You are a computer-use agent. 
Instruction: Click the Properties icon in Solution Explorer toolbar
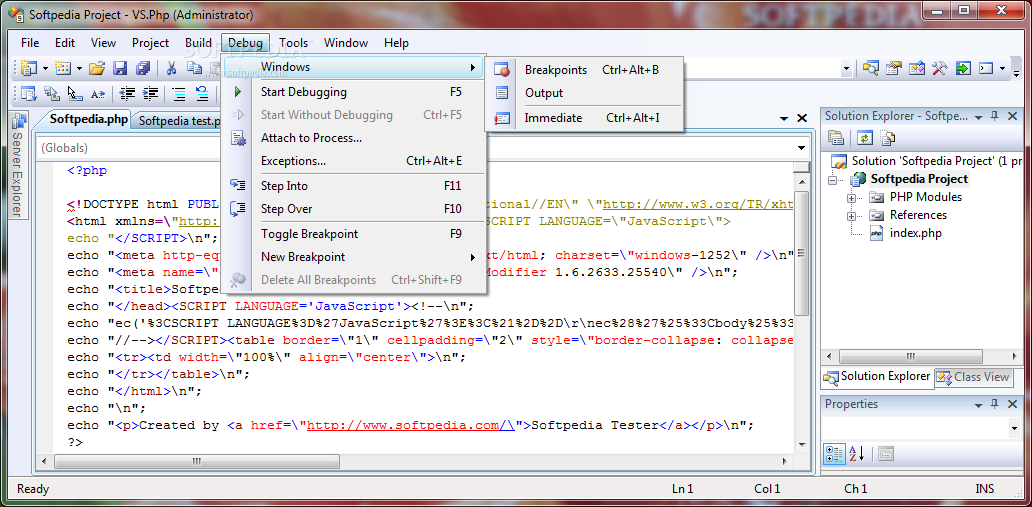(x=836, y=138)
